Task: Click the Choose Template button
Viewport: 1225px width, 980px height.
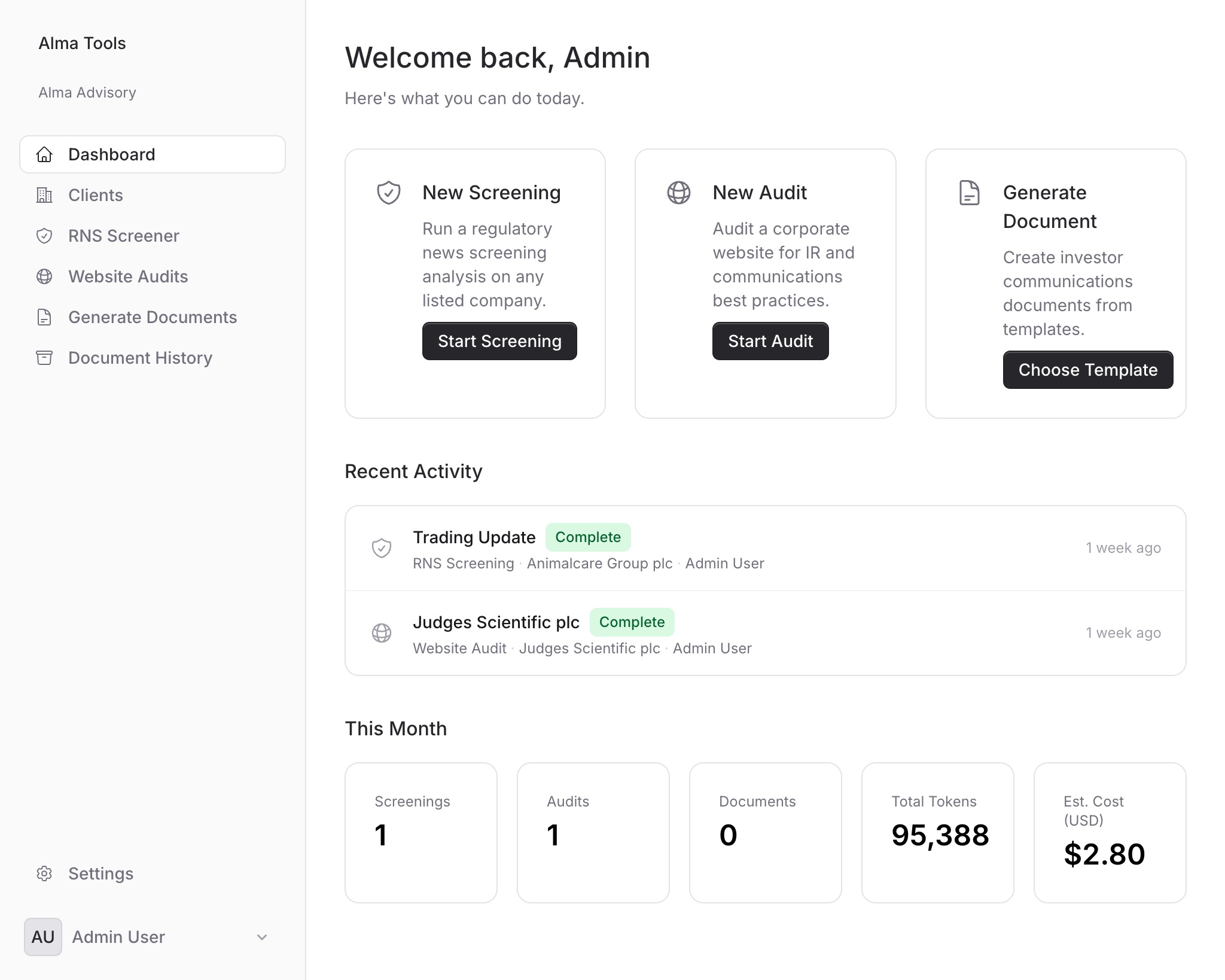Action: [x=1087, y=370]
